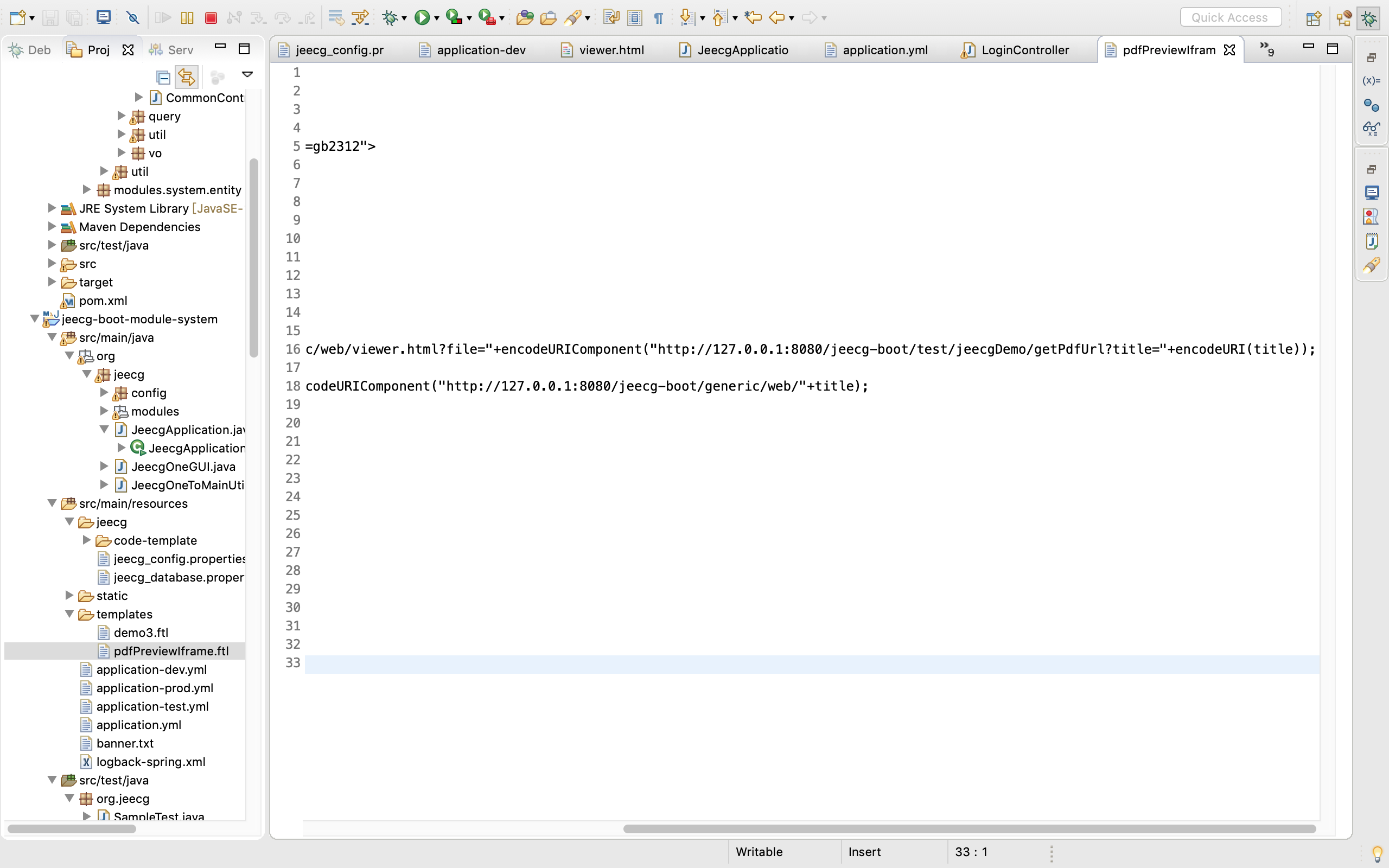1389x868 pixels.
Task: Launch a new Debug session
Action: click(391, 17)
